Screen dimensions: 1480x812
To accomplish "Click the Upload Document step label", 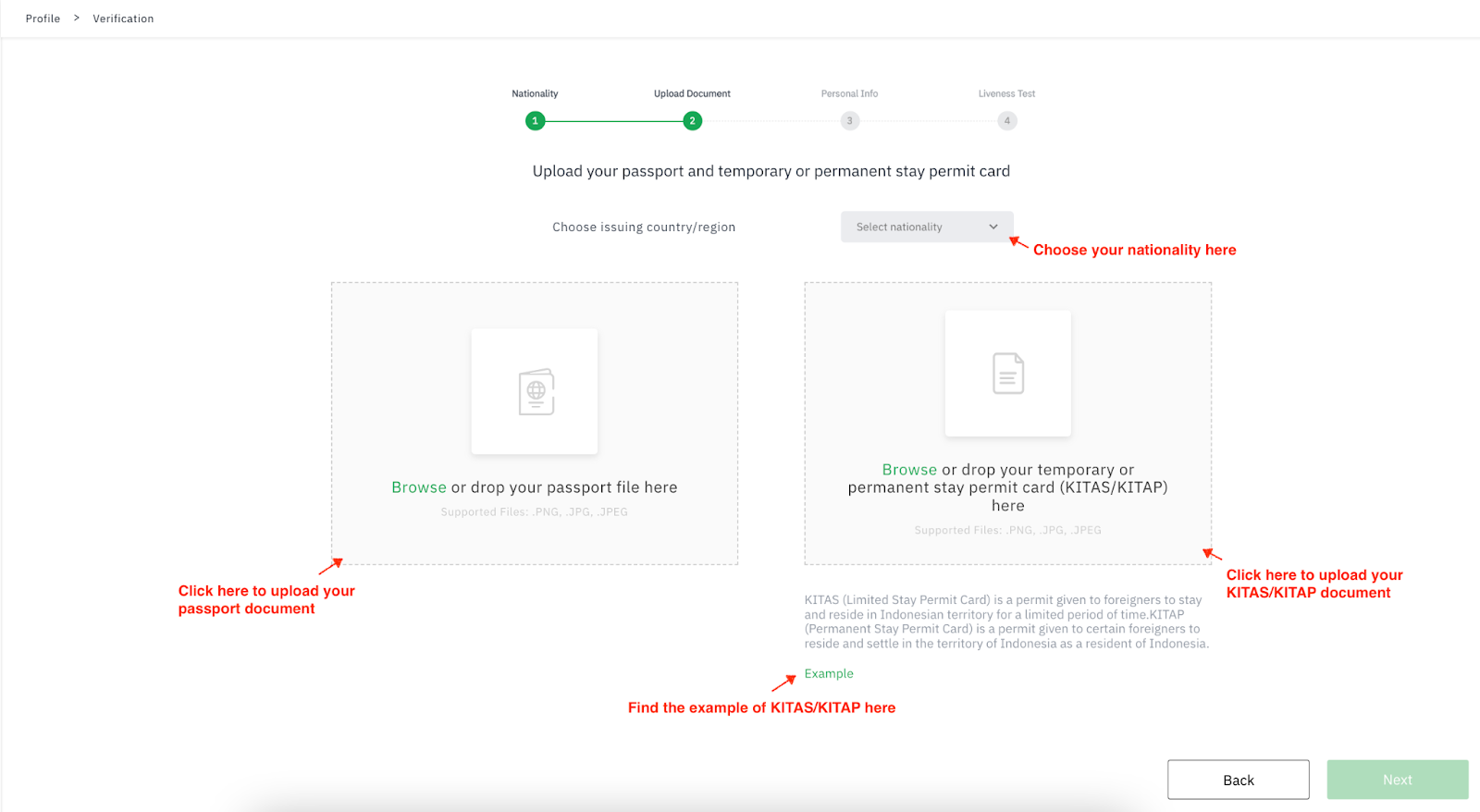I will [692, 93].
